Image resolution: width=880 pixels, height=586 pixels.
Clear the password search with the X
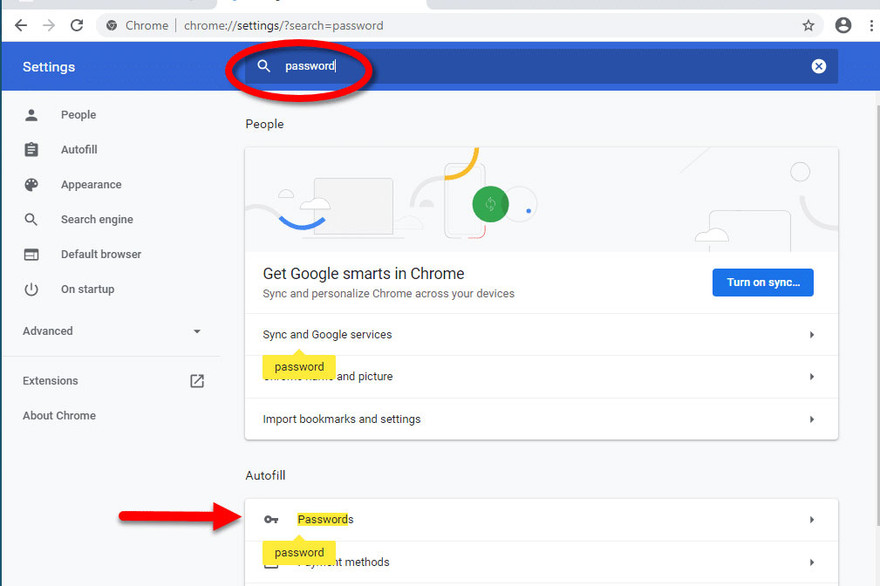819,66
